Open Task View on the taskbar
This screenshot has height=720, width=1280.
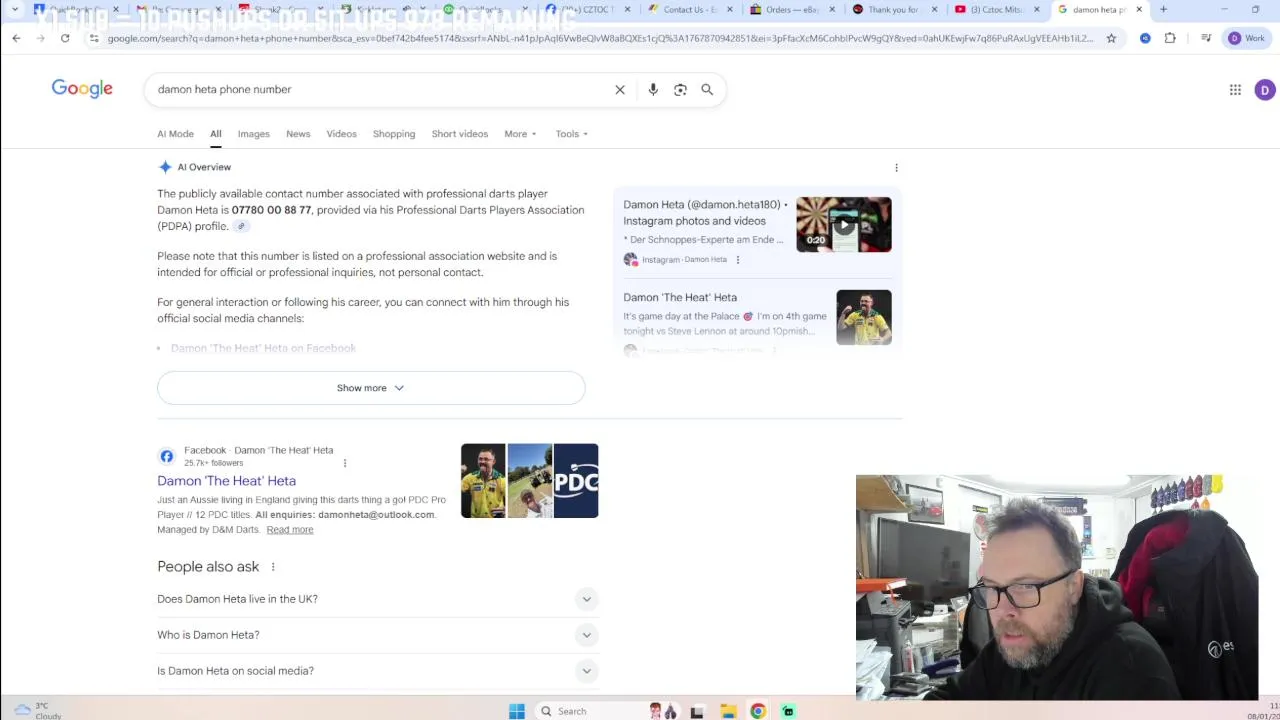[x=697, y=711]
